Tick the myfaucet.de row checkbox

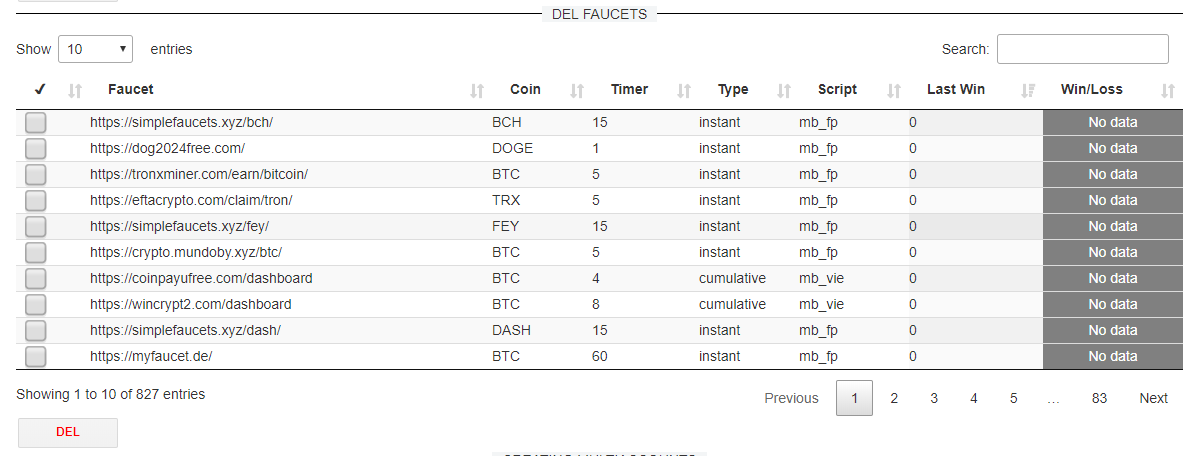(36, 357)
